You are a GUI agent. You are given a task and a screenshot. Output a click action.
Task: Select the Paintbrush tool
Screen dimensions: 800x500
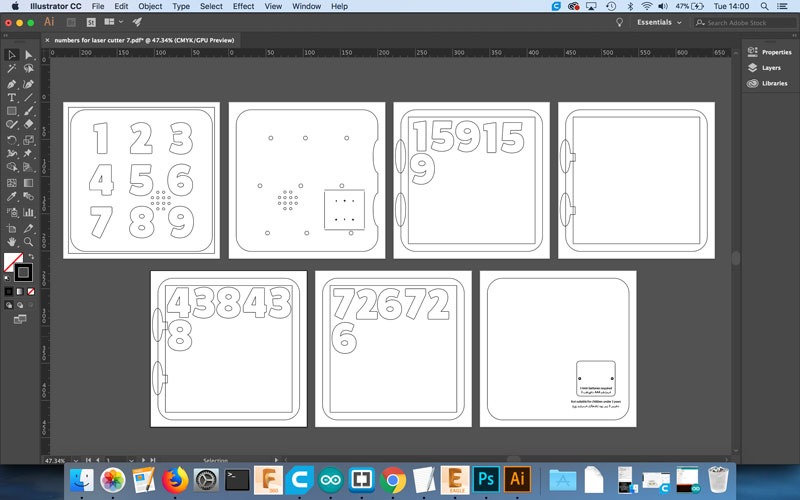click(x=29, y=111)
